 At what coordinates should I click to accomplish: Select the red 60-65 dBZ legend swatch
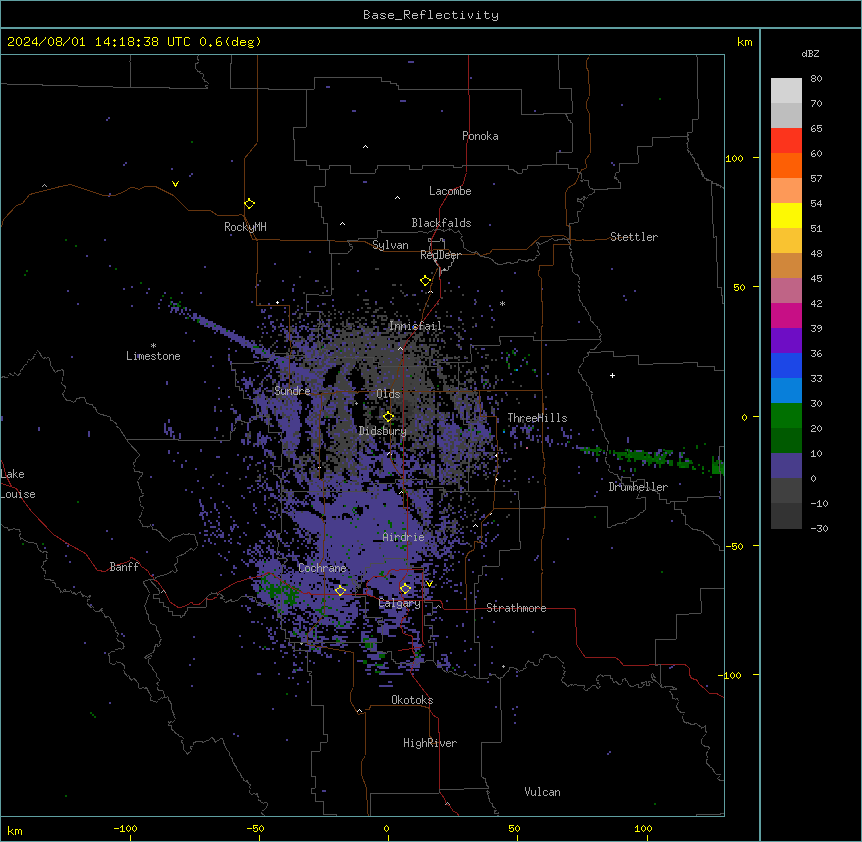(x=786, y=141)
